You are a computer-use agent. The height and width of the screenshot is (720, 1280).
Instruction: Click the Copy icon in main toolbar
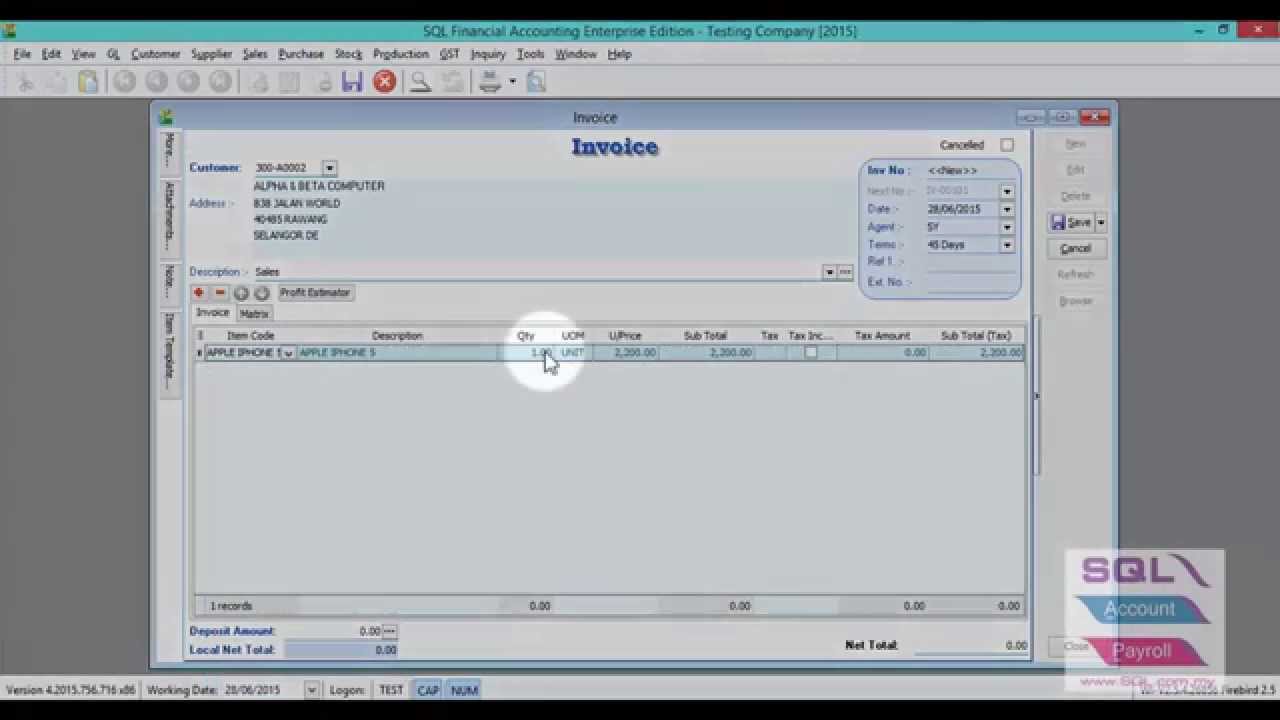coord(58,82)
